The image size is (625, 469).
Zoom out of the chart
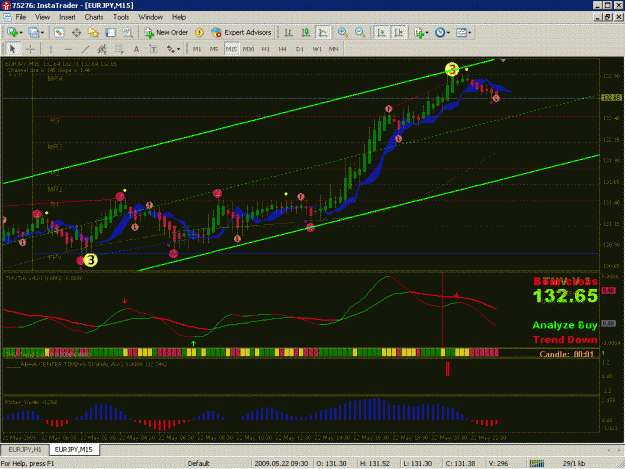point(360,33)
